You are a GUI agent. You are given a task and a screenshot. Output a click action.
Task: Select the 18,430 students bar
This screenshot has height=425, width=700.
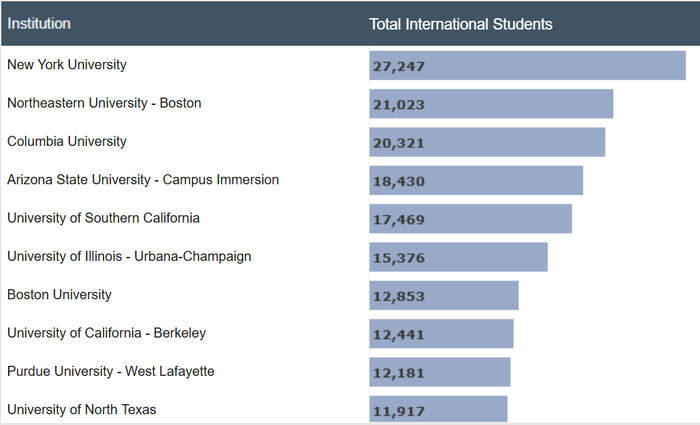coord(476,181)
